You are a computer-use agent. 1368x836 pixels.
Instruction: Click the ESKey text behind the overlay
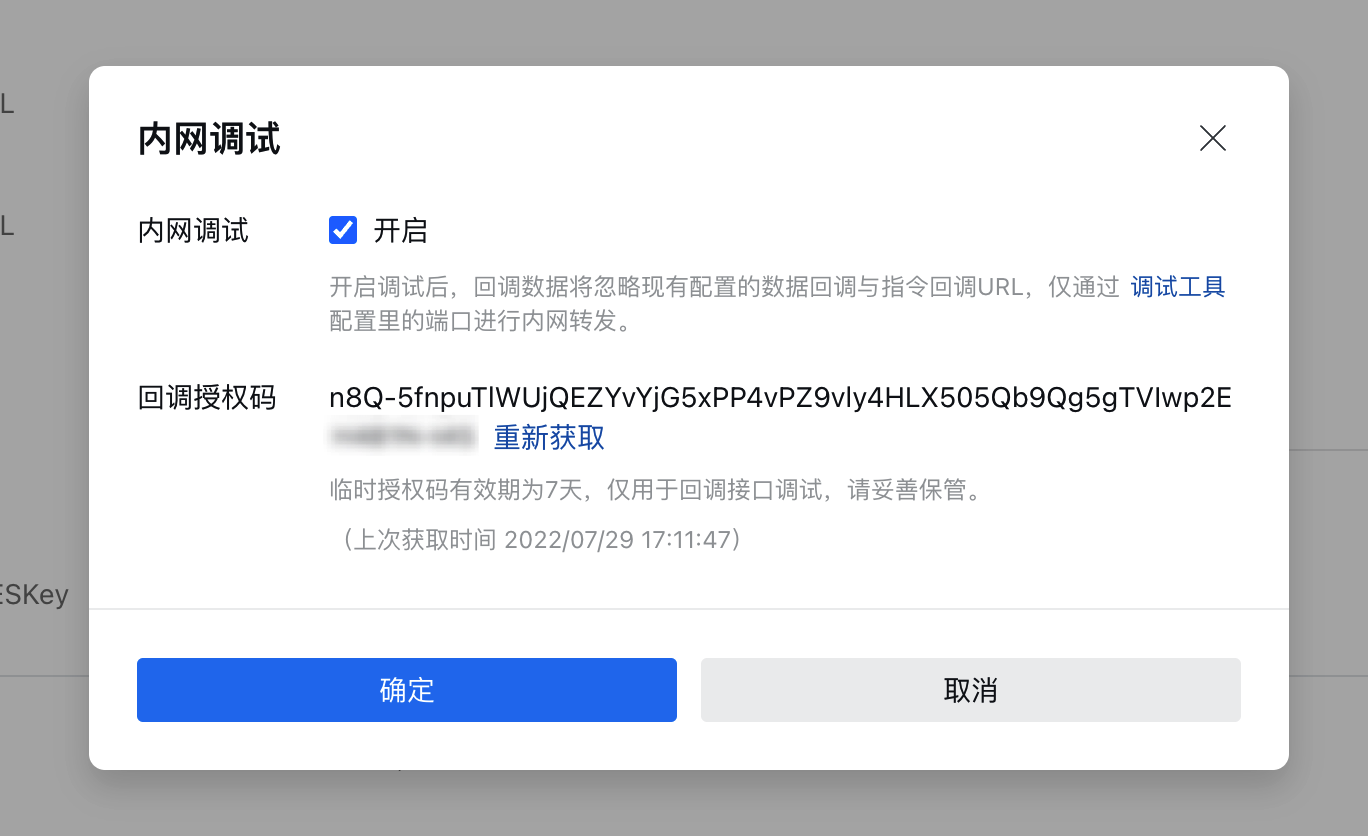(34, 595)
